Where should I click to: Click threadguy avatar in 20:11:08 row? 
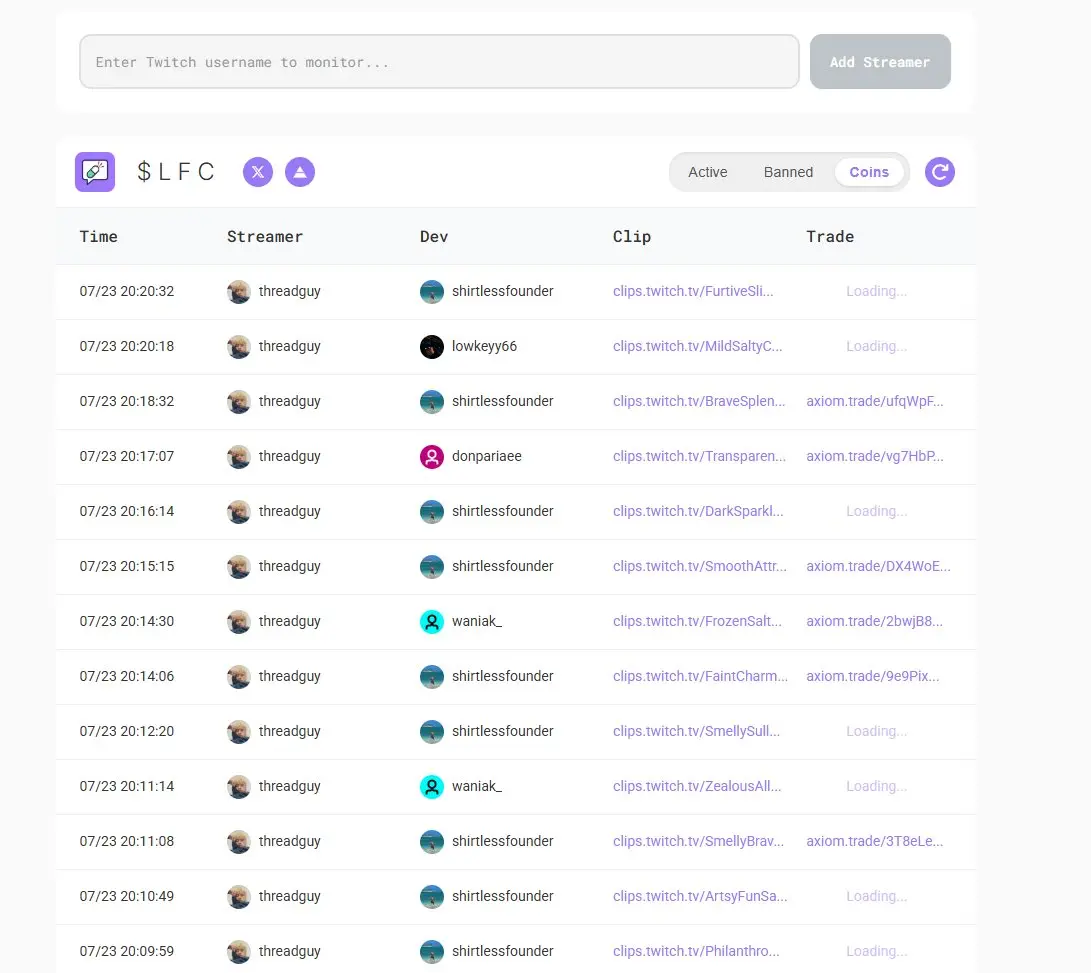(239, 841)
